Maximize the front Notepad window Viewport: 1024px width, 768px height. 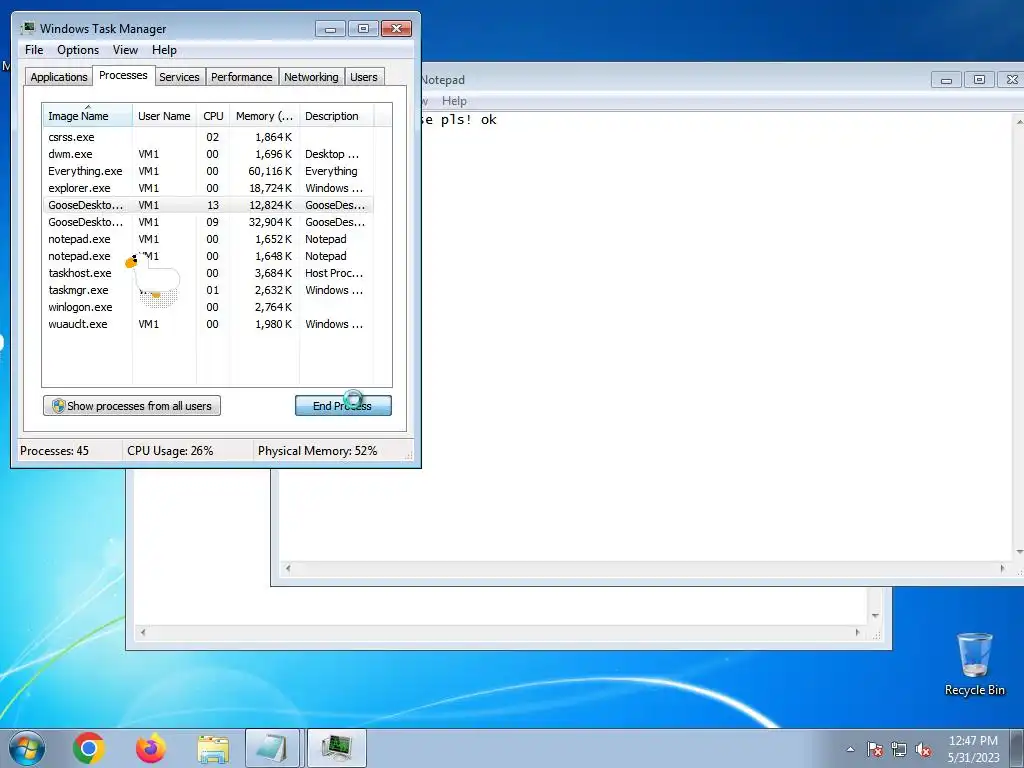click(x=979, y=80)
